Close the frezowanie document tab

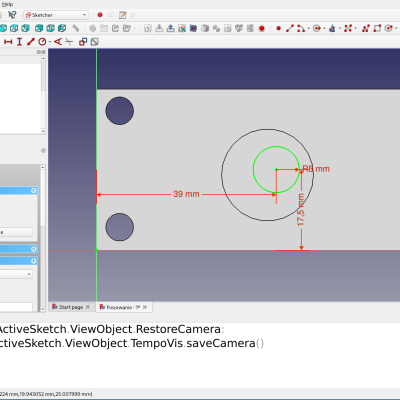145,307
